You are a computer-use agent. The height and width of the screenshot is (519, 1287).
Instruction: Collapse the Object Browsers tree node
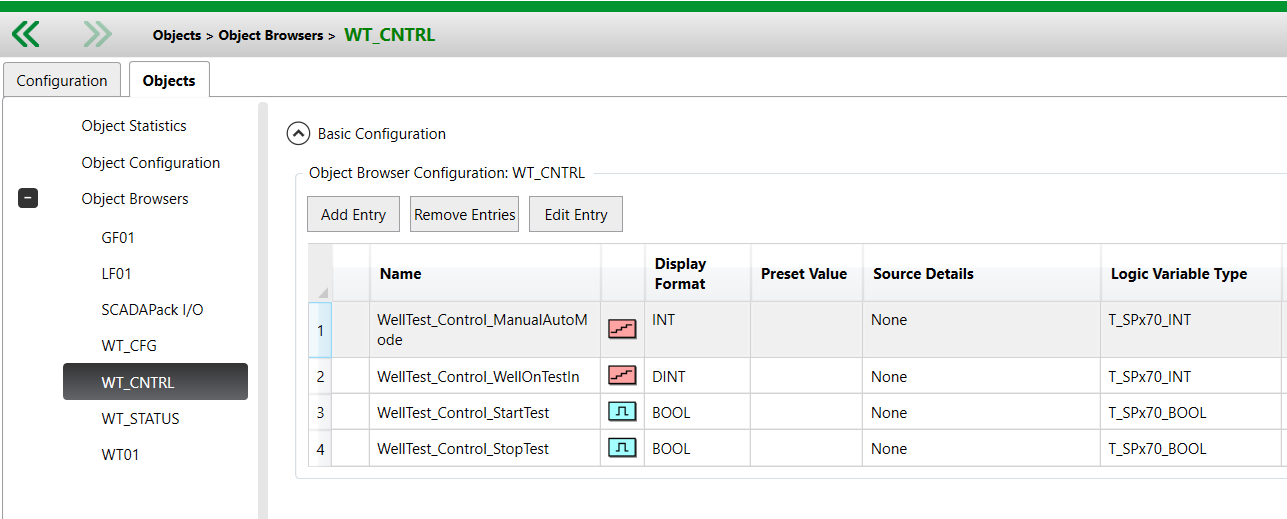click(28, 199)
